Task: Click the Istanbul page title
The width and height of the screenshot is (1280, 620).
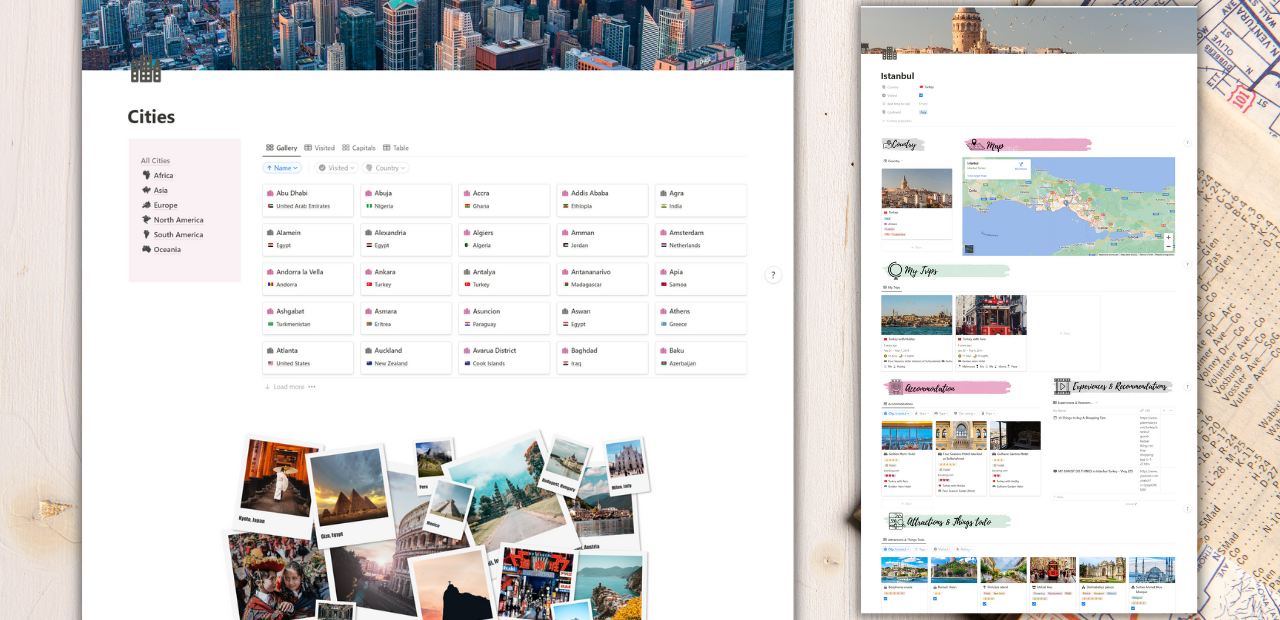Action: point(897,76)
